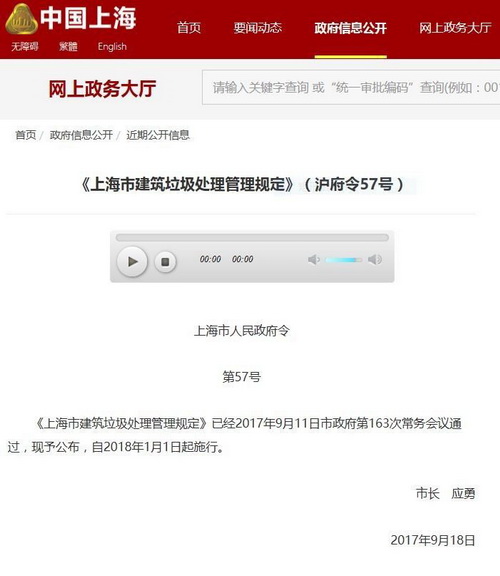The height and width of the screenshot is (576, 500).
Task: Select the 政府信息公开 navigation tab
Action: 350,28
